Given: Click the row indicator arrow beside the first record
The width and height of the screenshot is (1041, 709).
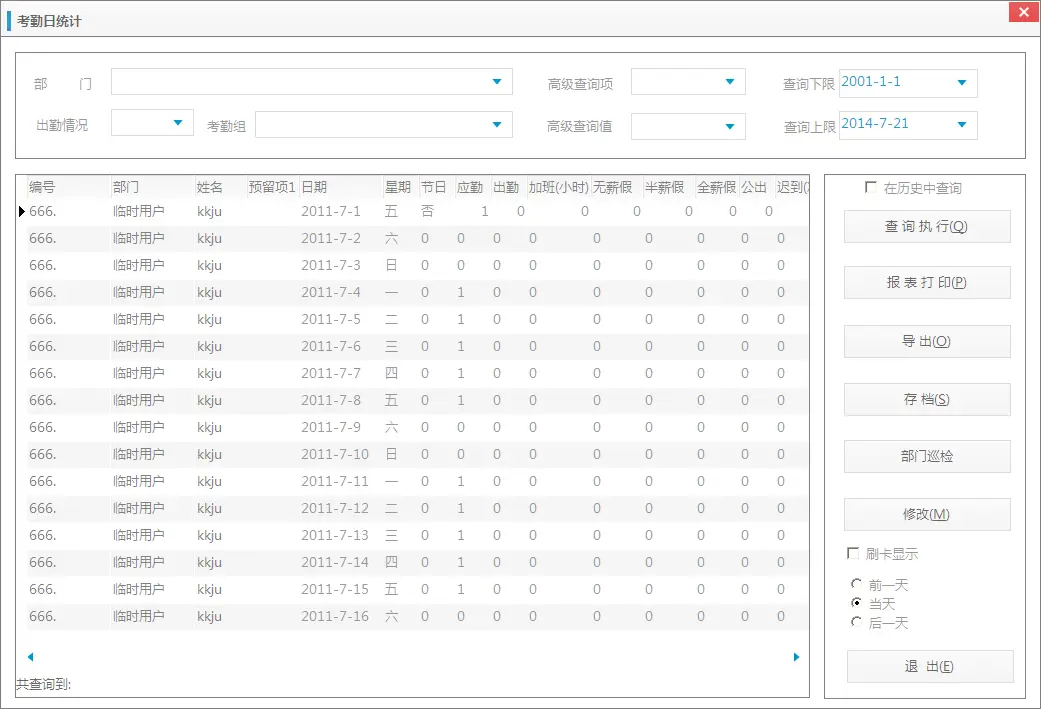Looking at the screenshot, I should (x=21, y=211).
